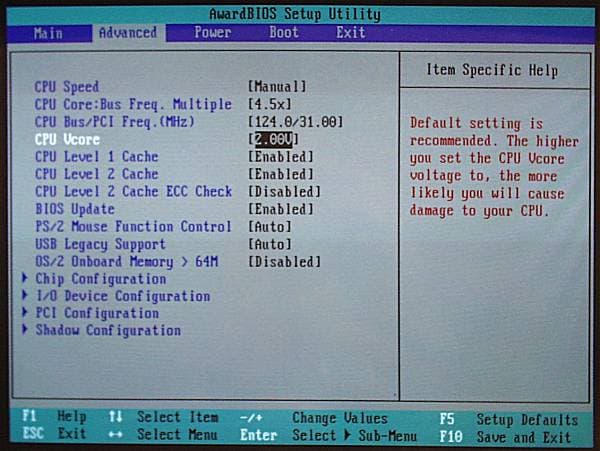Image resolution: width=600 pixels, height=451 pixels.
Task: Expand the Chip Configuration sub-menu arrow
Action: pyautogui.click(x=25, y=278)
